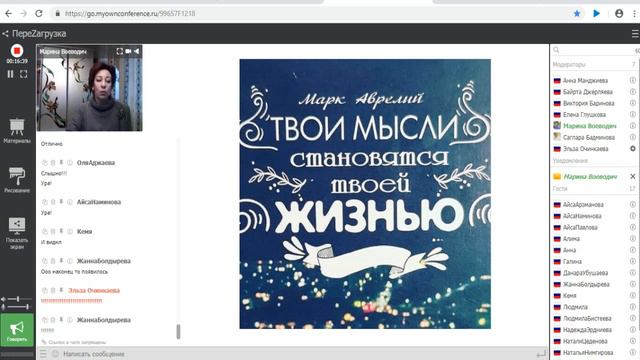
Task: Open info for guest АйсаПавлова
Action: coord(633,227)
